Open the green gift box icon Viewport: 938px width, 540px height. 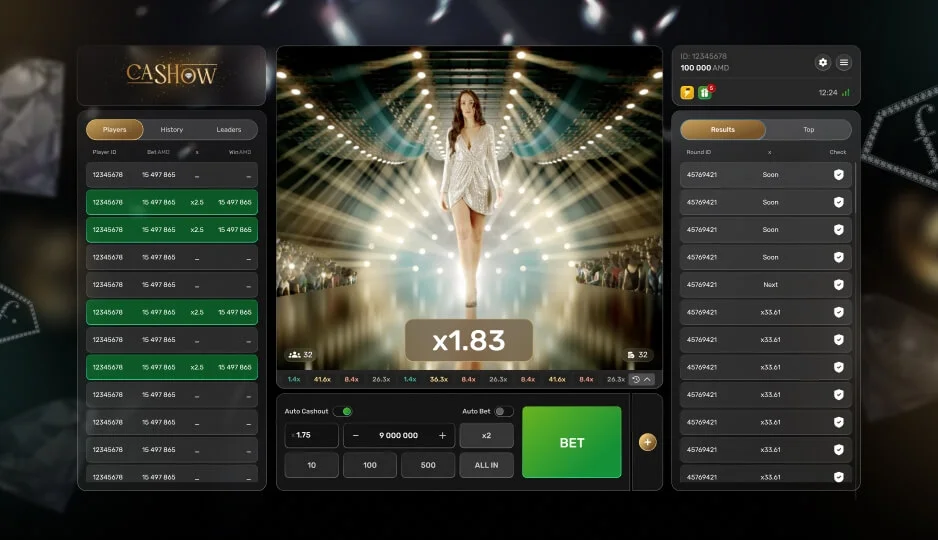[704, 93]
